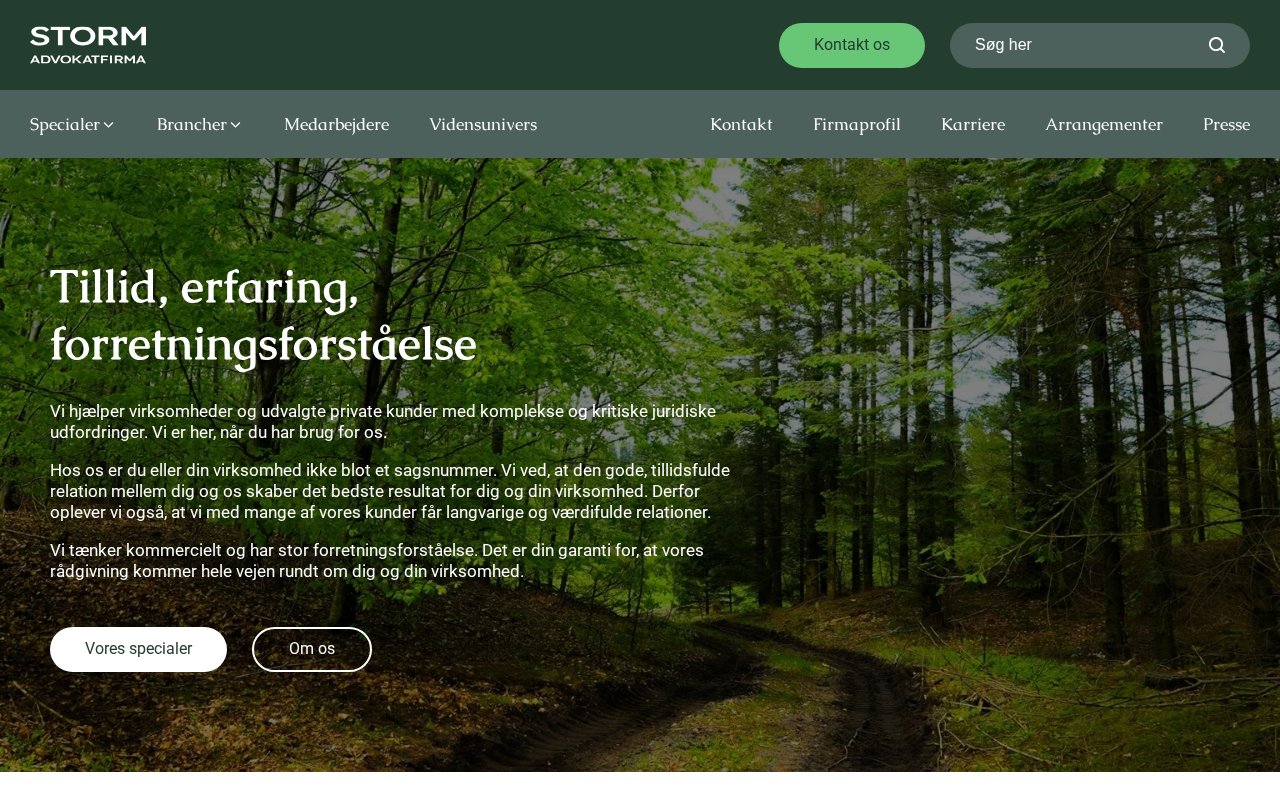Visit the Firmaprofil page
Screen dimensions: 1280x800
tap(857, 124)
